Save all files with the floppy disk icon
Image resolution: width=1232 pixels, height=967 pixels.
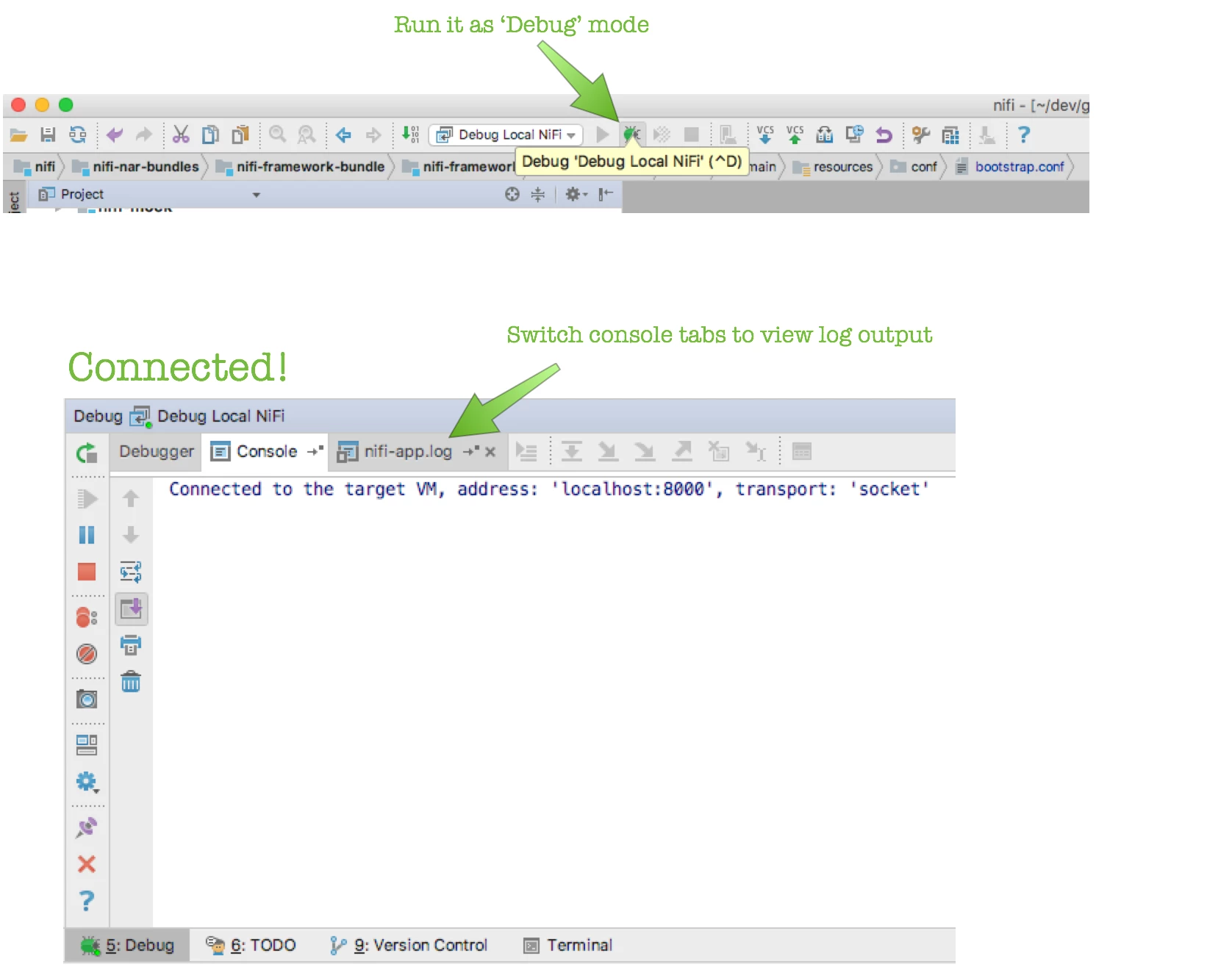click(x=48, y=134)
